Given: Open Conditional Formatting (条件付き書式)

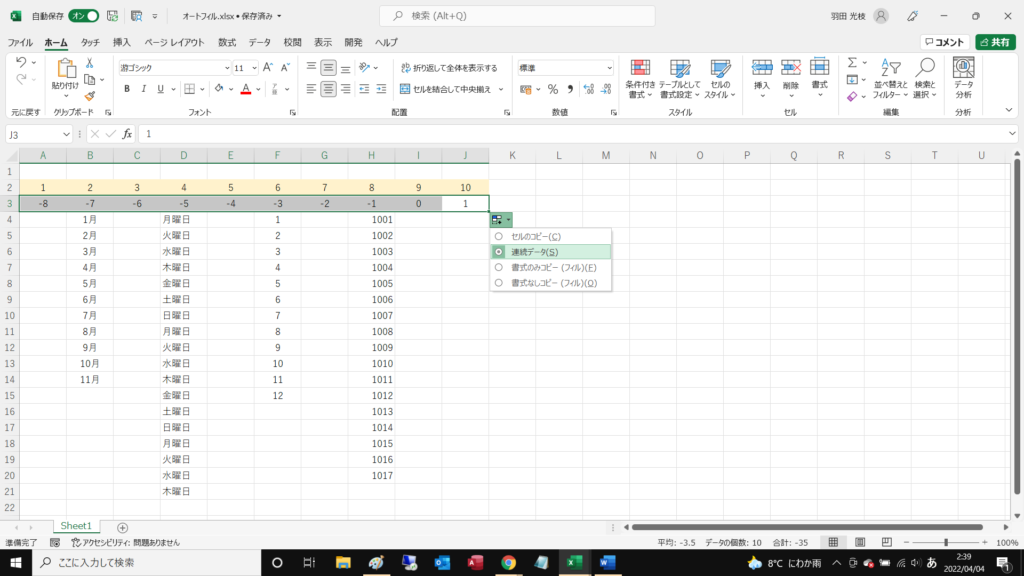Looking at the screenshot, I should tap(640, 79).
